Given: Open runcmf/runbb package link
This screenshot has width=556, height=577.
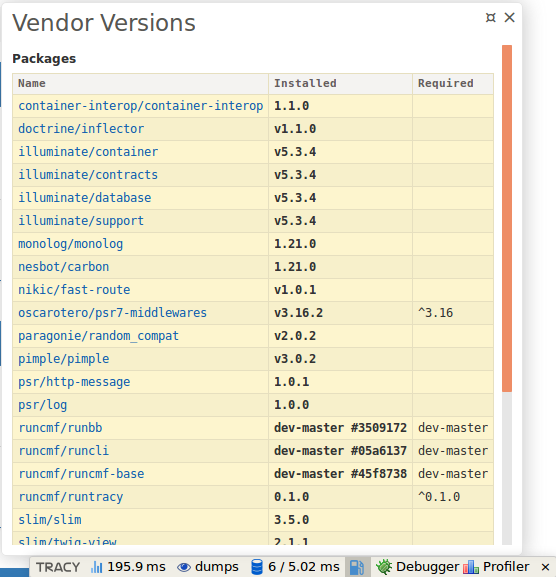Looking at the screenshot, I should pyautogui.click(x=60, y=428).
